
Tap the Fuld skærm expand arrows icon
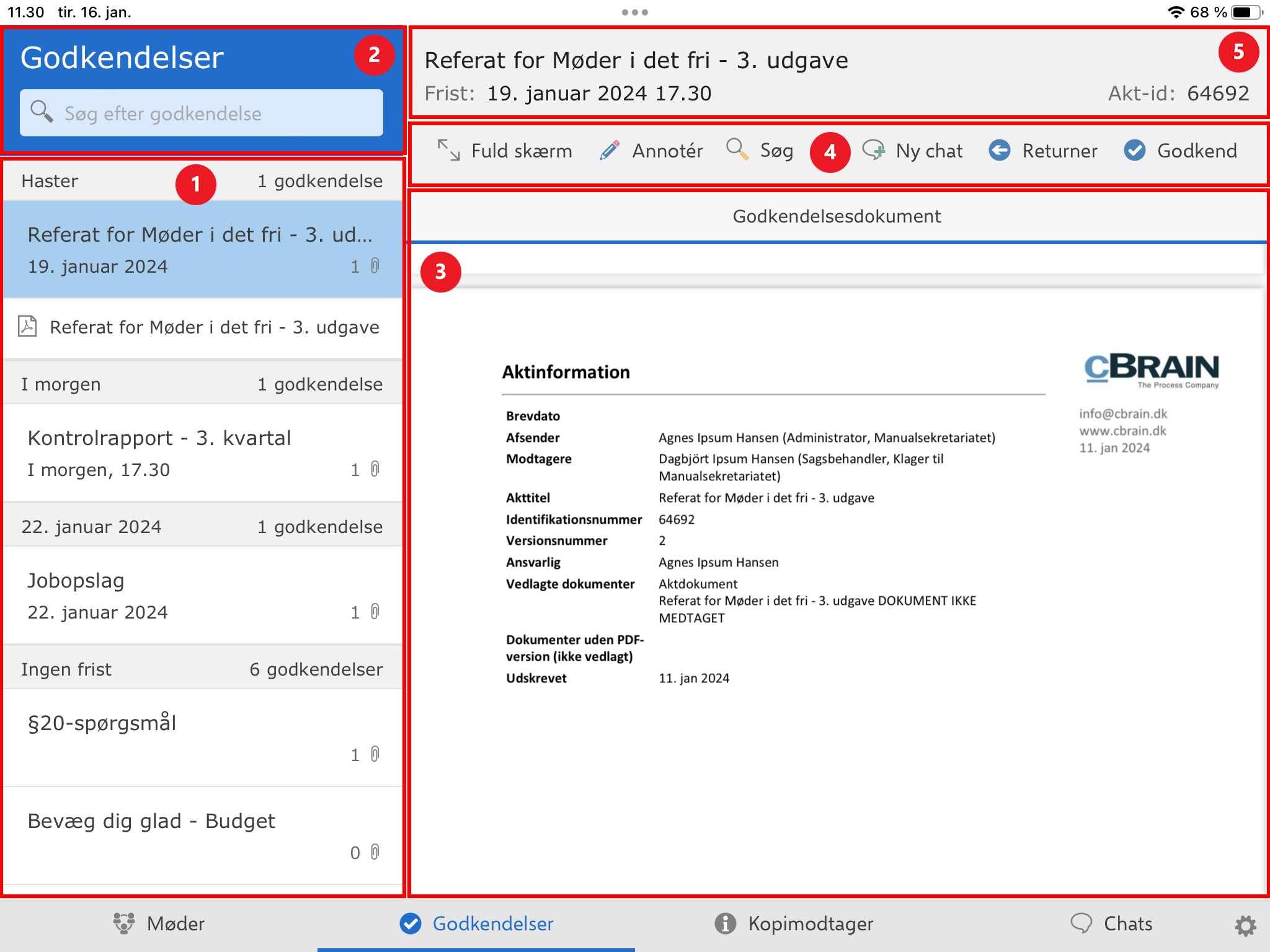pos(448,151)
